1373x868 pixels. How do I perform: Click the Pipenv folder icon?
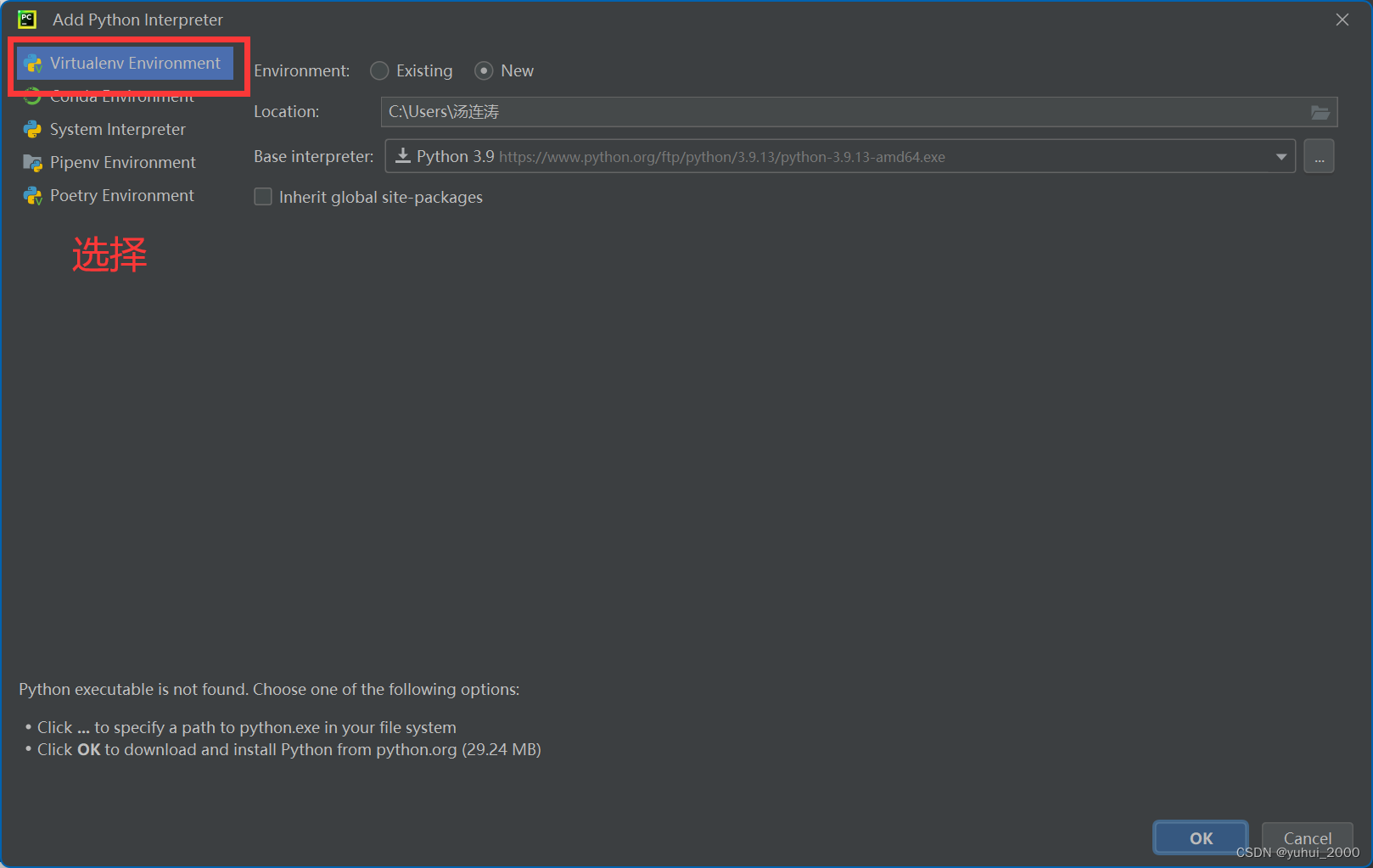[33, 162]
